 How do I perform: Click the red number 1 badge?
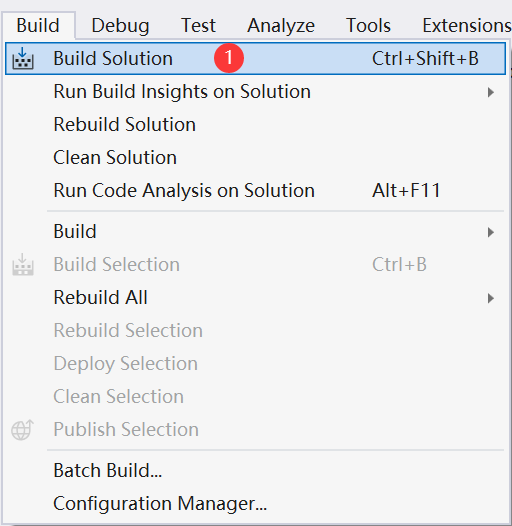tap(229, 58)
